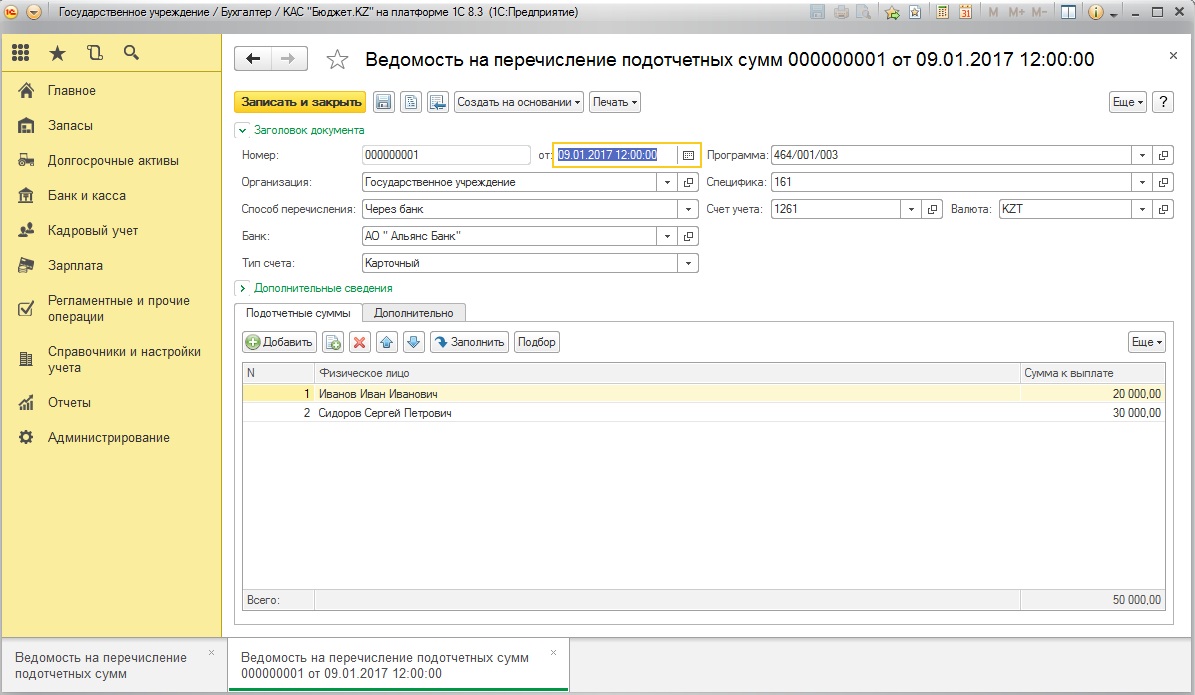Open the information icon in title bar
1195x695 pixels.
click(1095, 12)
